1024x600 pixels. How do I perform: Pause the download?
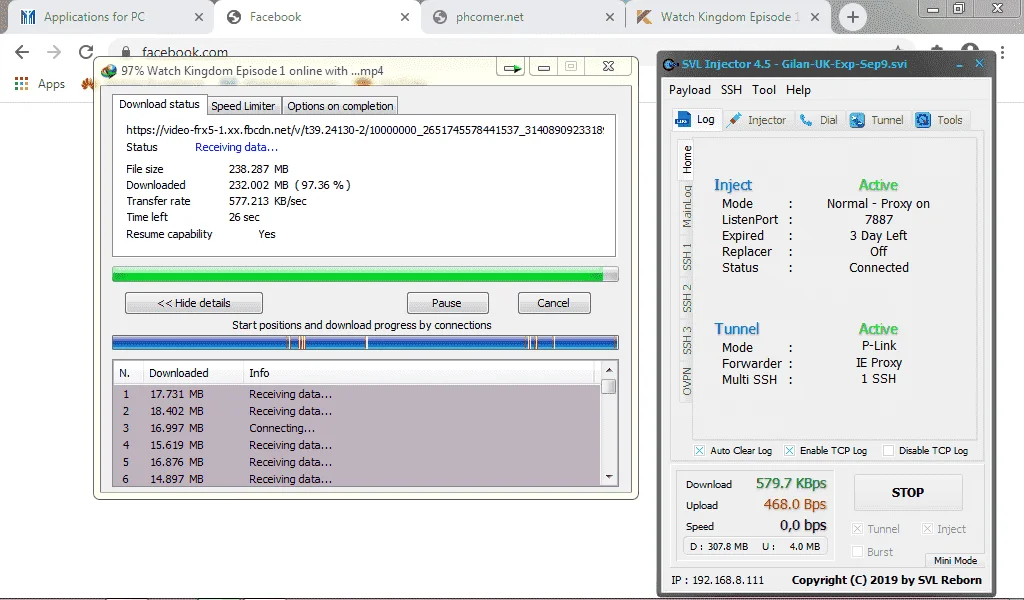(x=447, y=303)
